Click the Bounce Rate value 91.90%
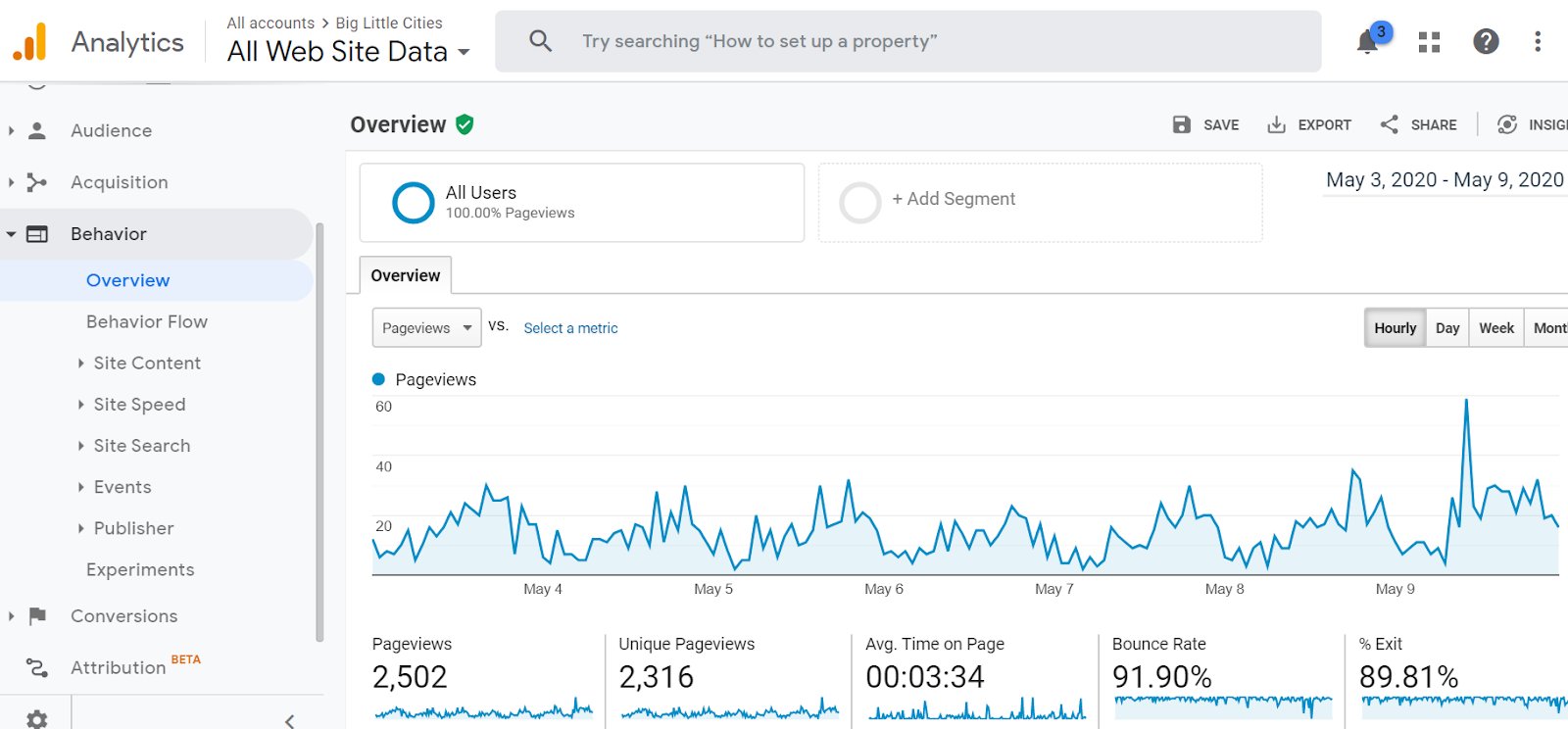The width and height of the screenshot is (1568, 729). click(1162, 677)
